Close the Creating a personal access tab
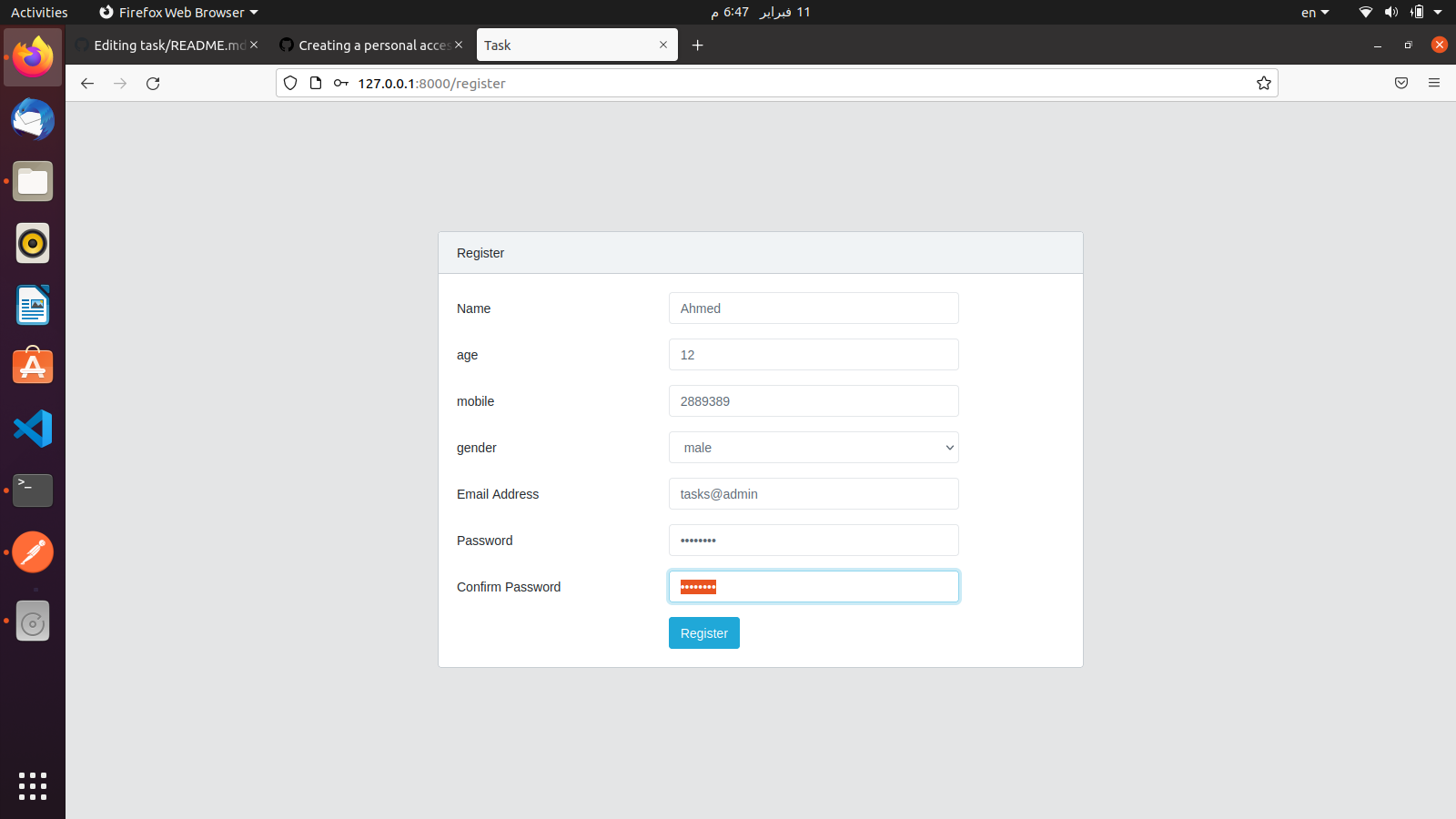 tap(459, 45)
